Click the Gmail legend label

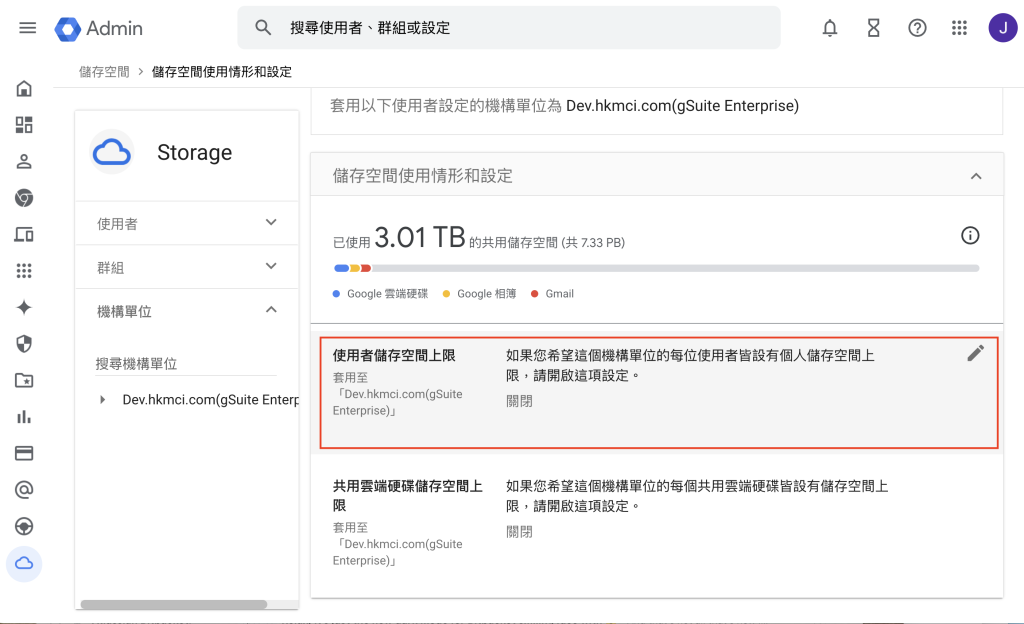click(x=560, y=294)
